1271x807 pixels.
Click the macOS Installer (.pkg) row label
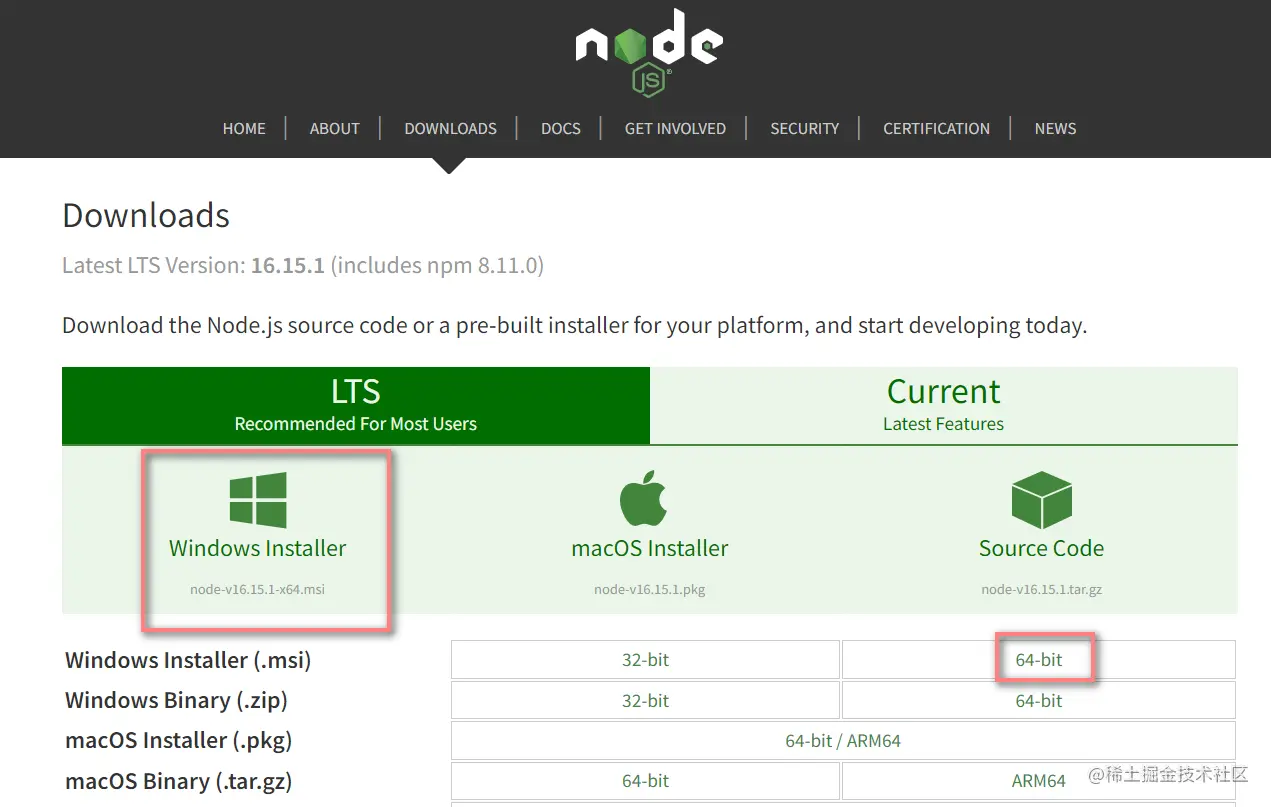click(179, 741)
